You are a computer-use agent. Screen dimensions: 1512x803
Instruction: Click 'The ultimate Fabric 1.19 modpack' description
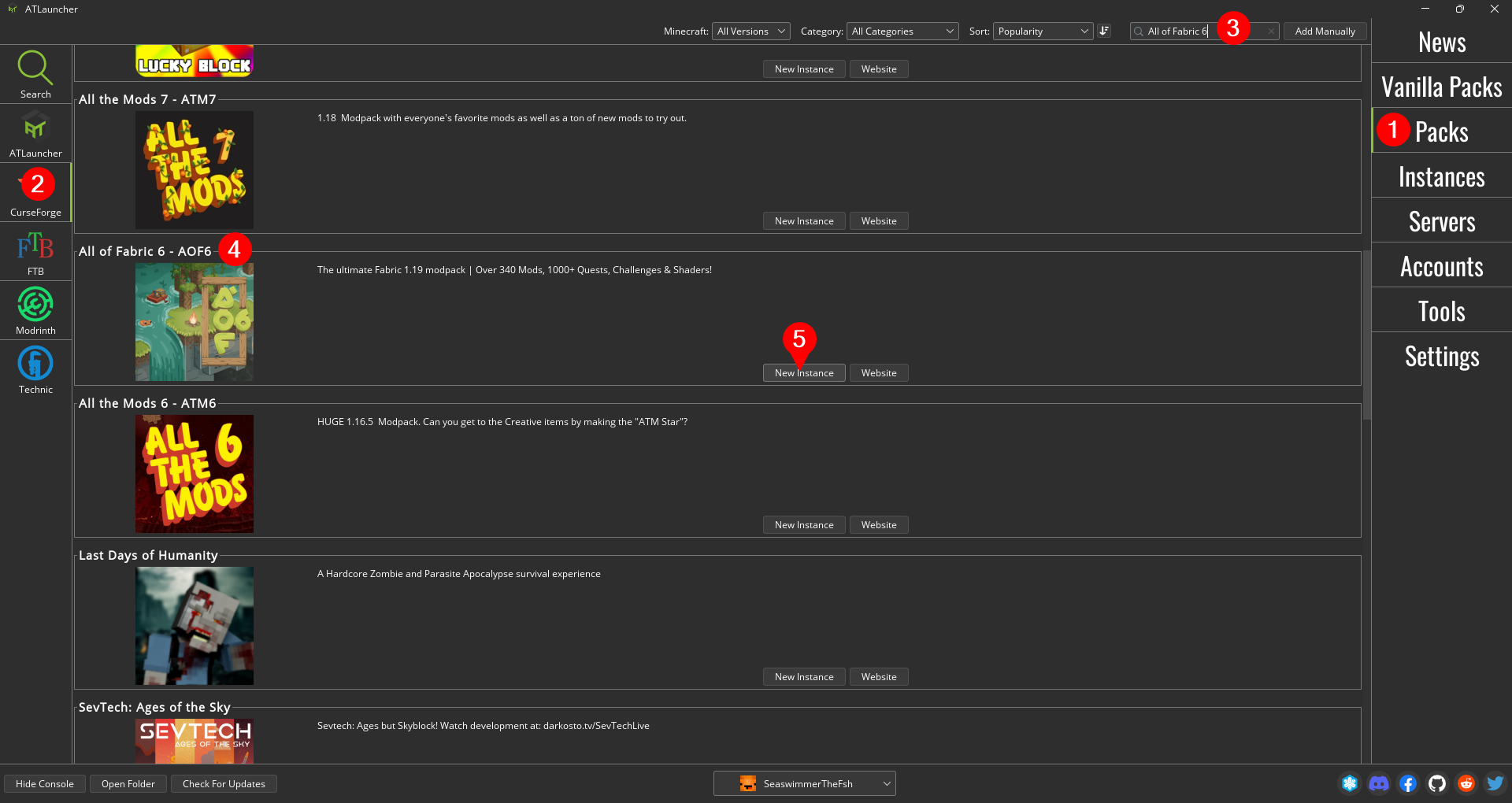tap(514, 270)
